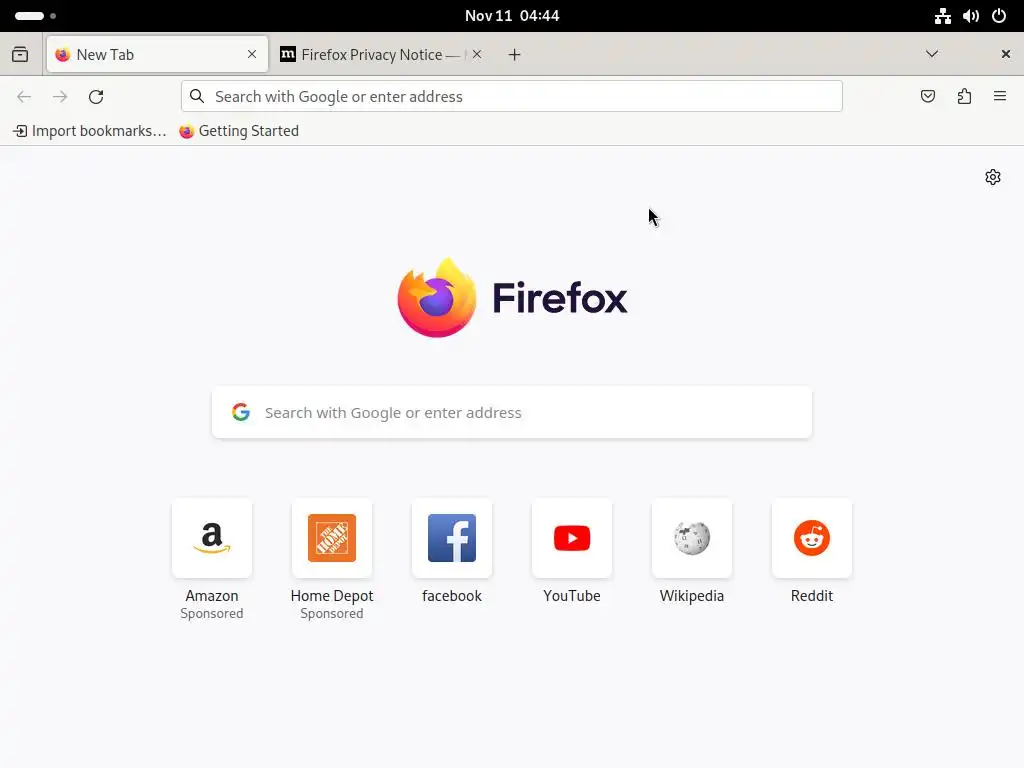The height and width of the screenshot is (768, 1024).
Task: Expand the list all tabs chevron
Action: pyautogui.click(x=932, y=54)
